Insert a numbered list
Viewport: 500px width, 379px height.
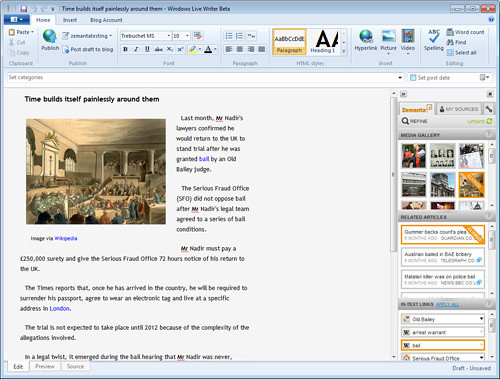pos(240,36)
